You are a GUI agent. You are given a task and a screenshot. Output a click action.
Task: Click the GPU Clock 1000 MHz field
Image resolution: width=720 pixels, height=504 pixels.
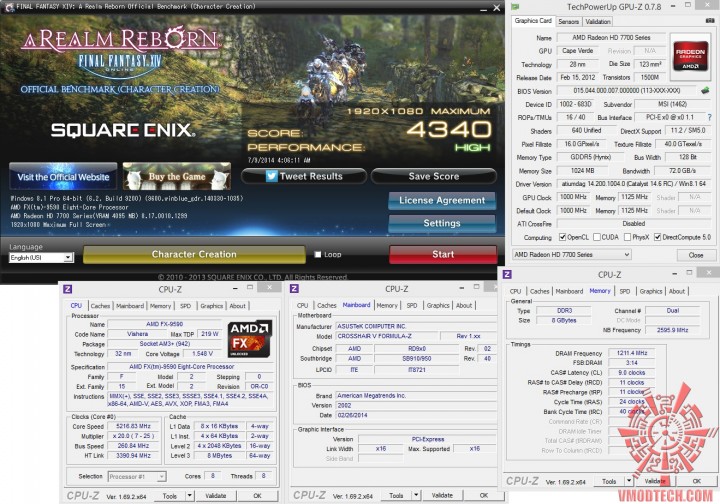[573, 197]
